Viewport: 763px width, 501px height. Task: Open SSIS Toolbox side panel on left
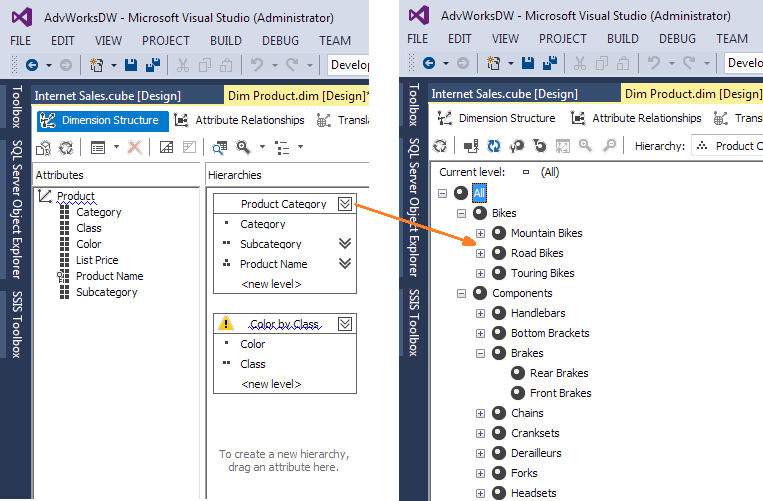[x=15, y=324]
